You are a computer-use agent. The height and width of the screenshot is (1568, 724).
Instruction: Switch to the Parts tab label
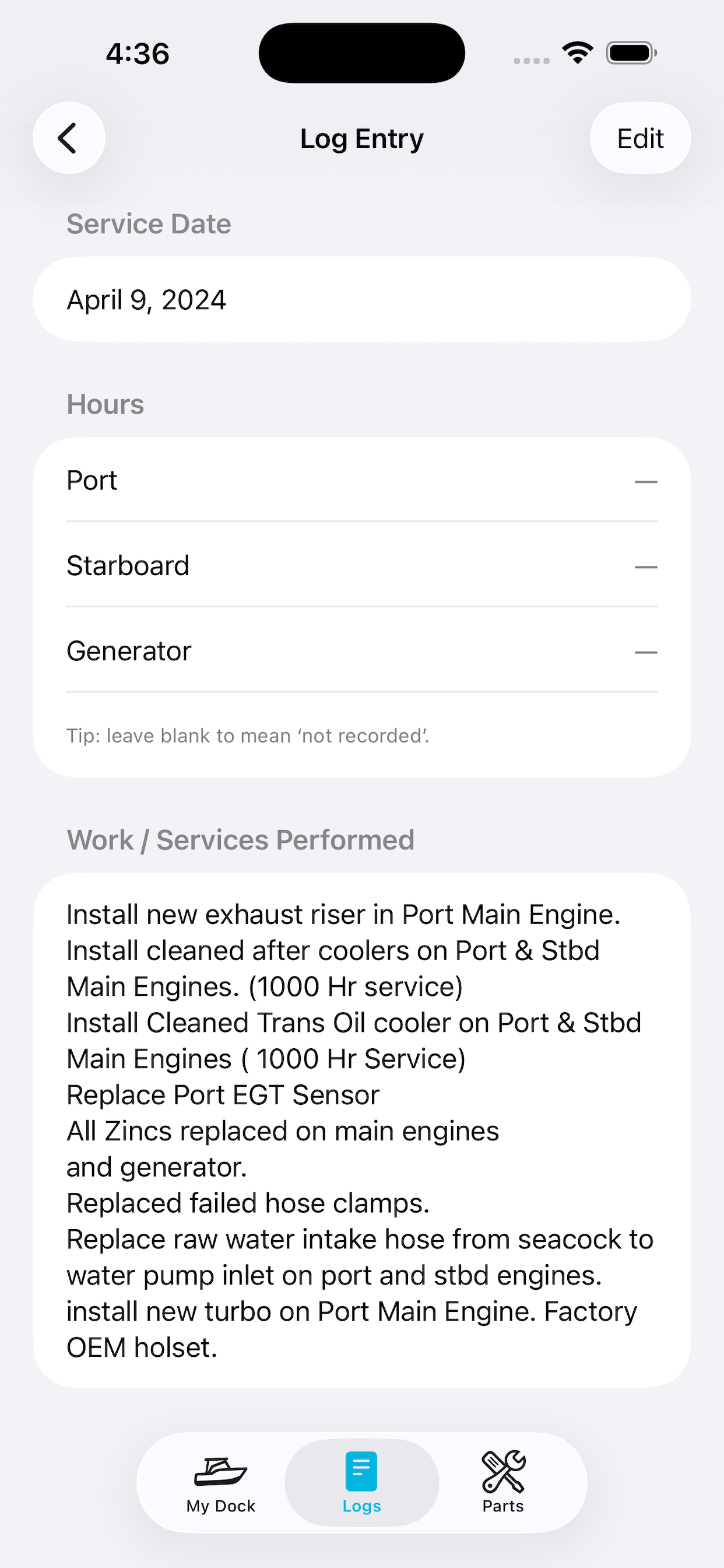click(503, 1506)
